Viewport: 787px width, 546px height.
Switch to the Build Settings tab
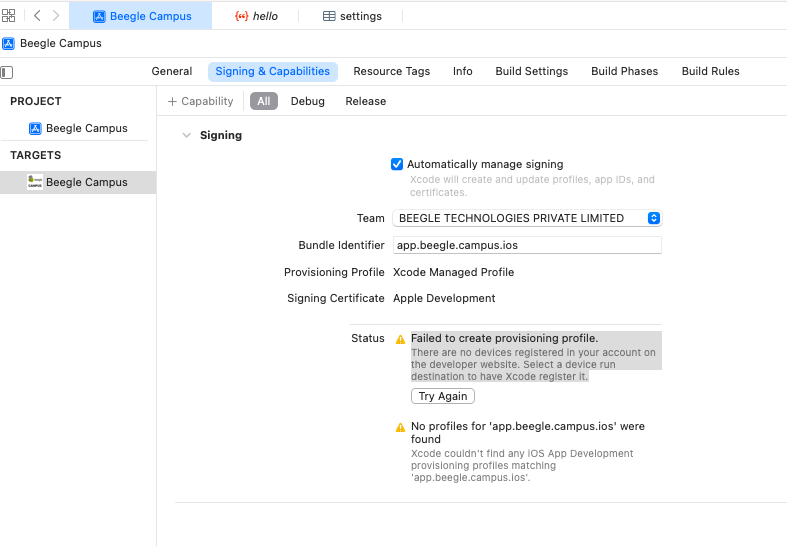[x=531, y=71]
